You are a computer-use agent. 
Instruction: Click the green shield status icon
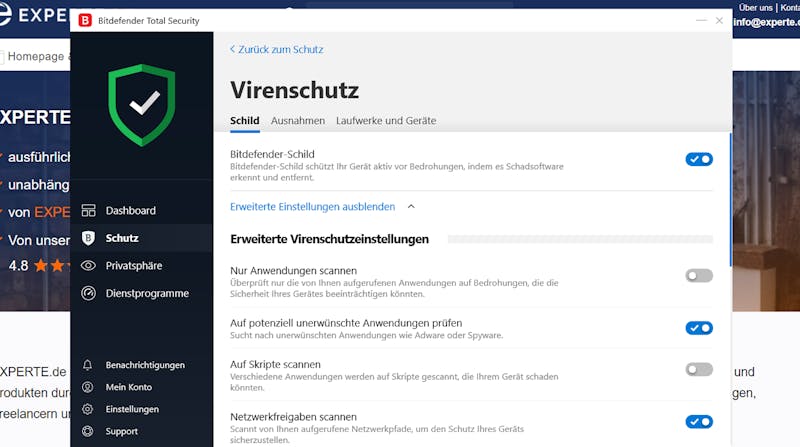142,105
